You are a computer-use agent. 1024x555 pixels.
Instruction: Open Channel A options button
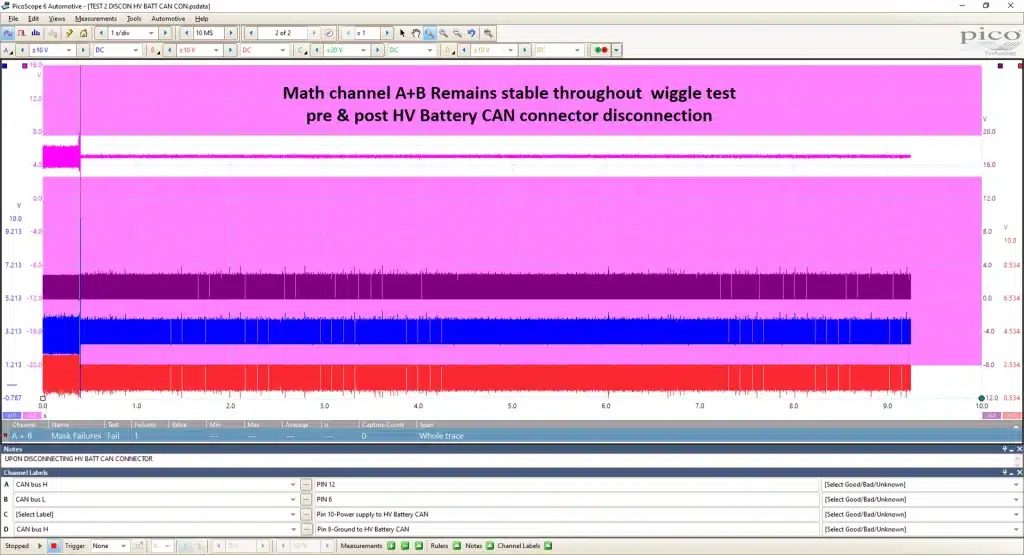[7, 50]
